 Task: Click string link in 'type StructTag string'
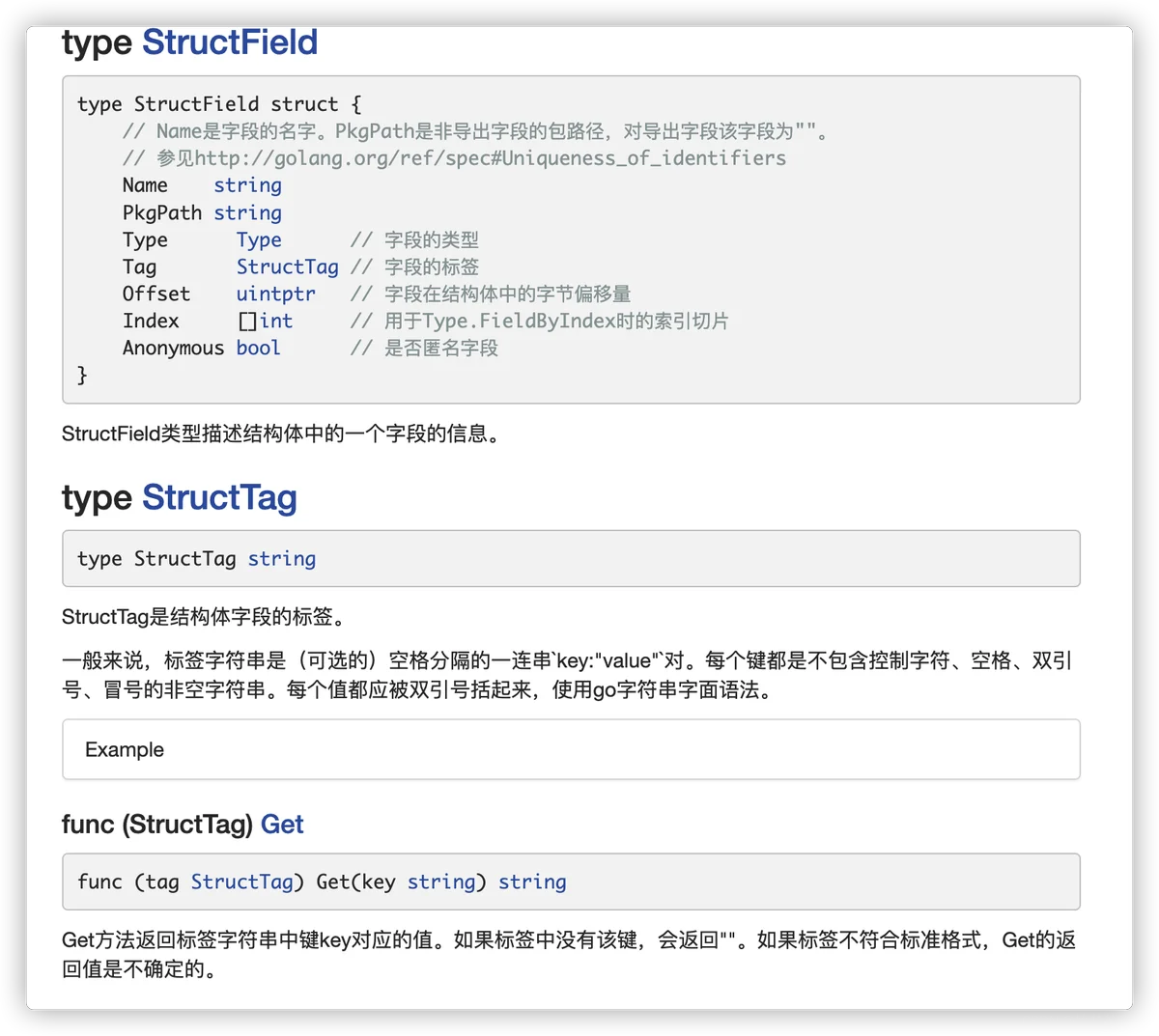click(281, 558)
